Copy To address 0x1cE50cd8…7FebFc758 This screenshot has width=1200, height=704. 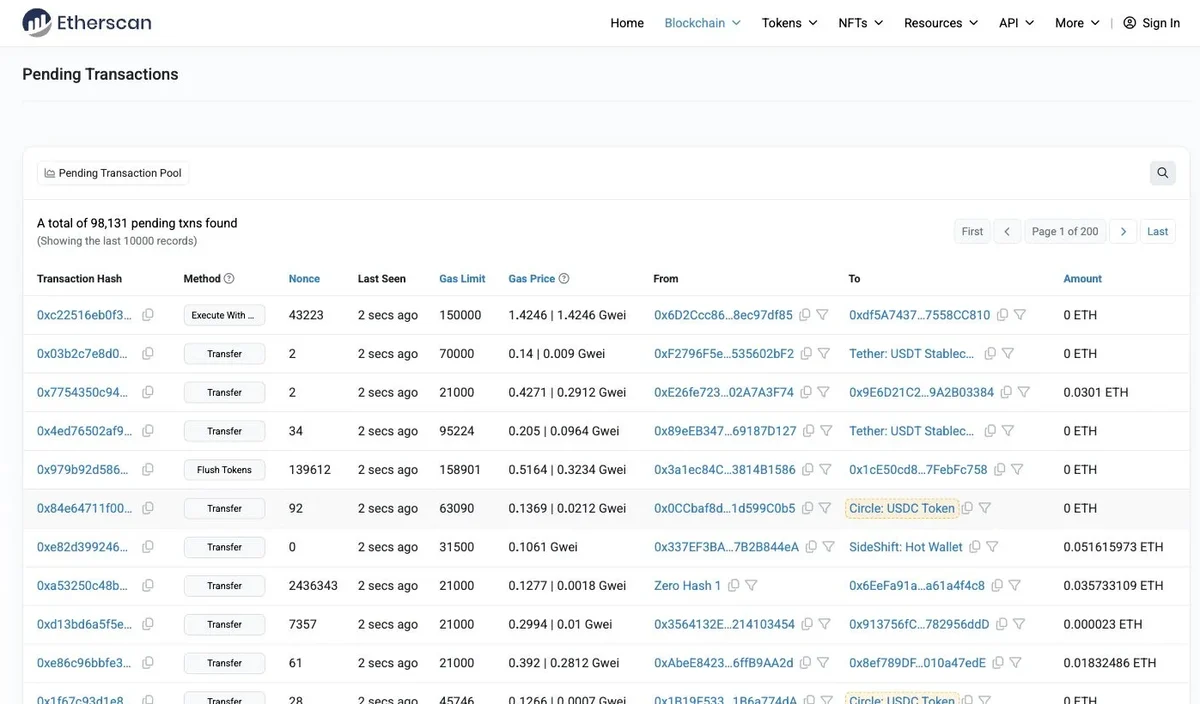[x=1000, y=470]
